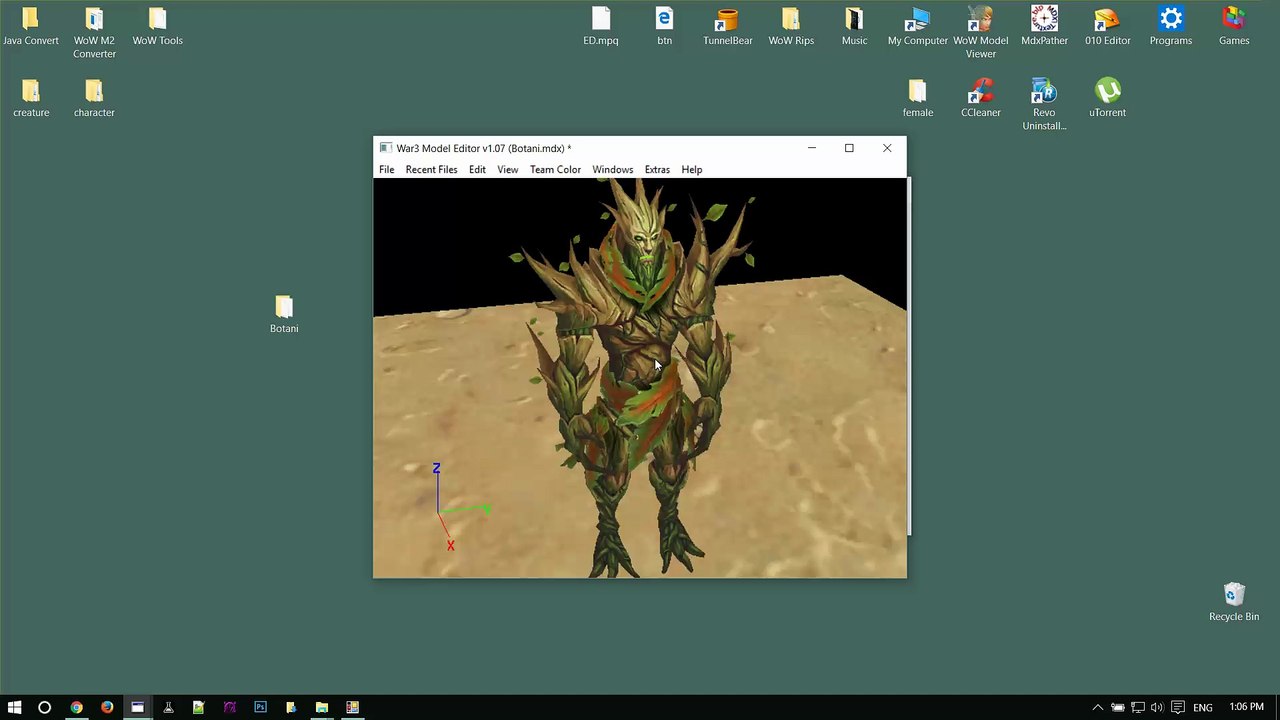Open the Extras menu
1280x720 pixels.
click(657, 169)
